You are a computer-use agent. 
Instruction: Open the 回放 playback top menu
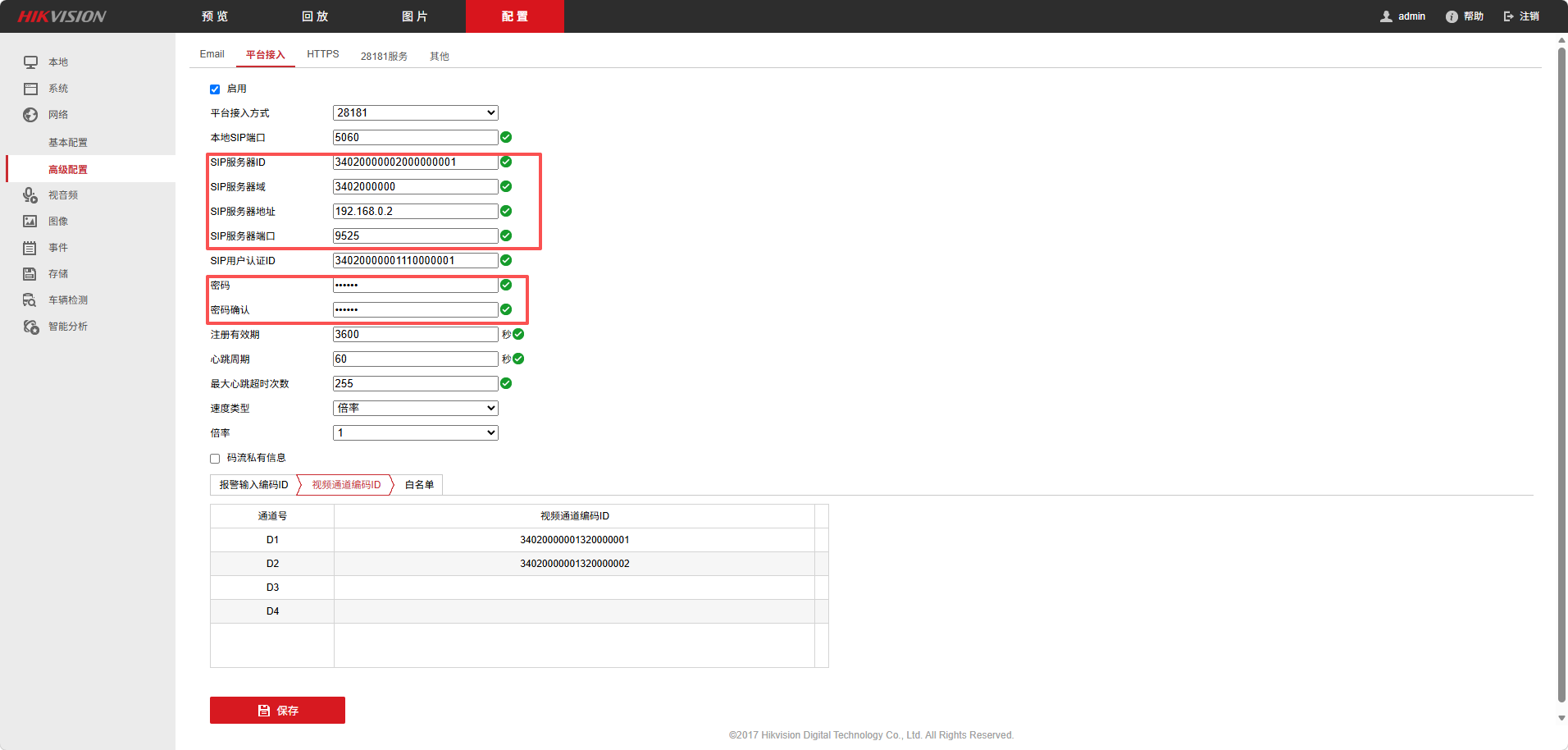click(x=315, y=16)
